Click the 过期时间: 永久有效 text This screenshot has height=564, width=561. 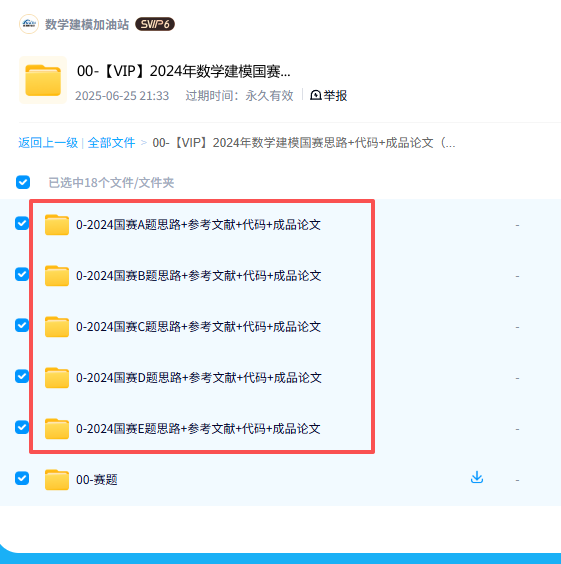click(239, 96)
